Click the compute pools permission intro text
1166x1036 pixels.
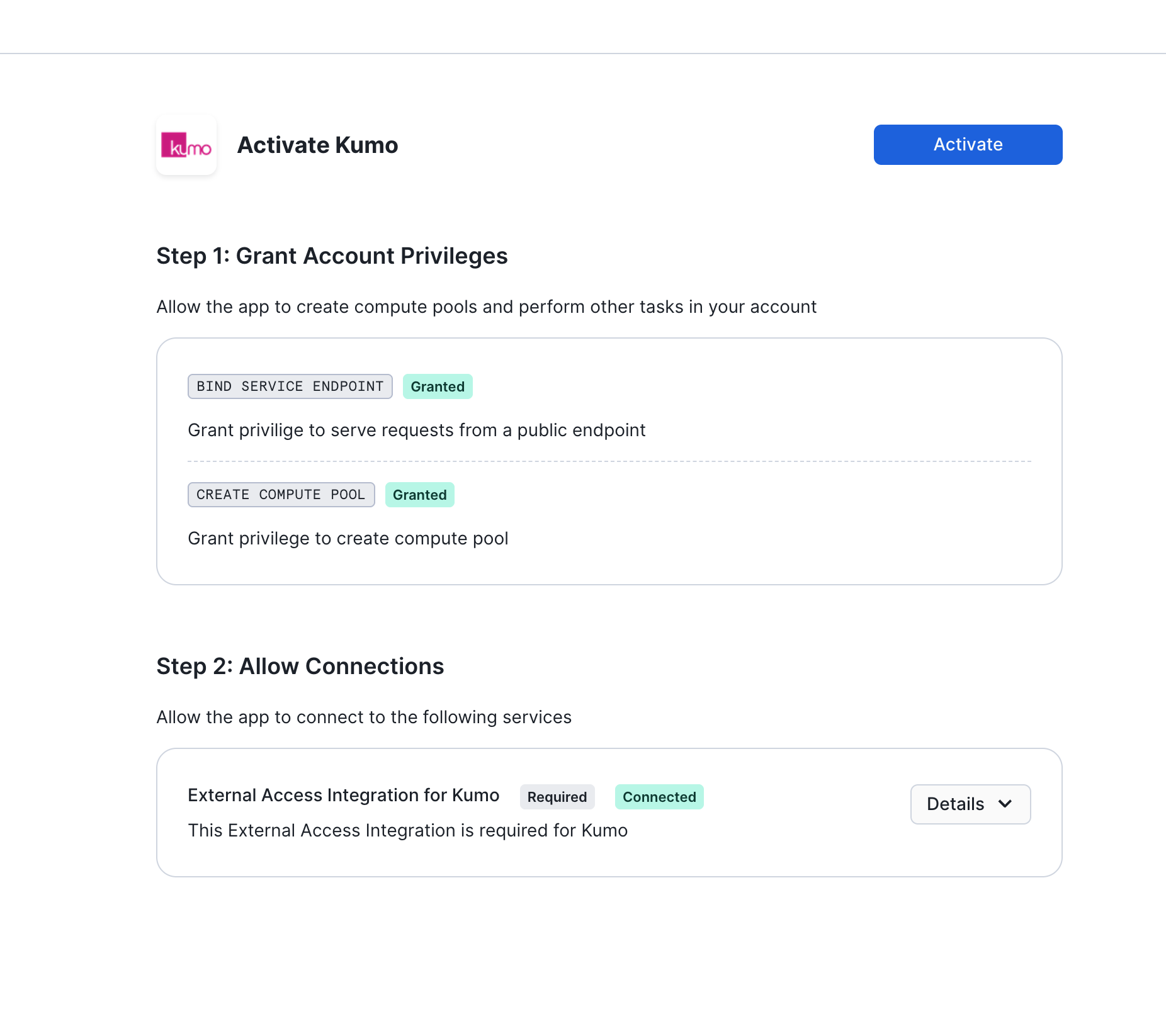[487, 307]
